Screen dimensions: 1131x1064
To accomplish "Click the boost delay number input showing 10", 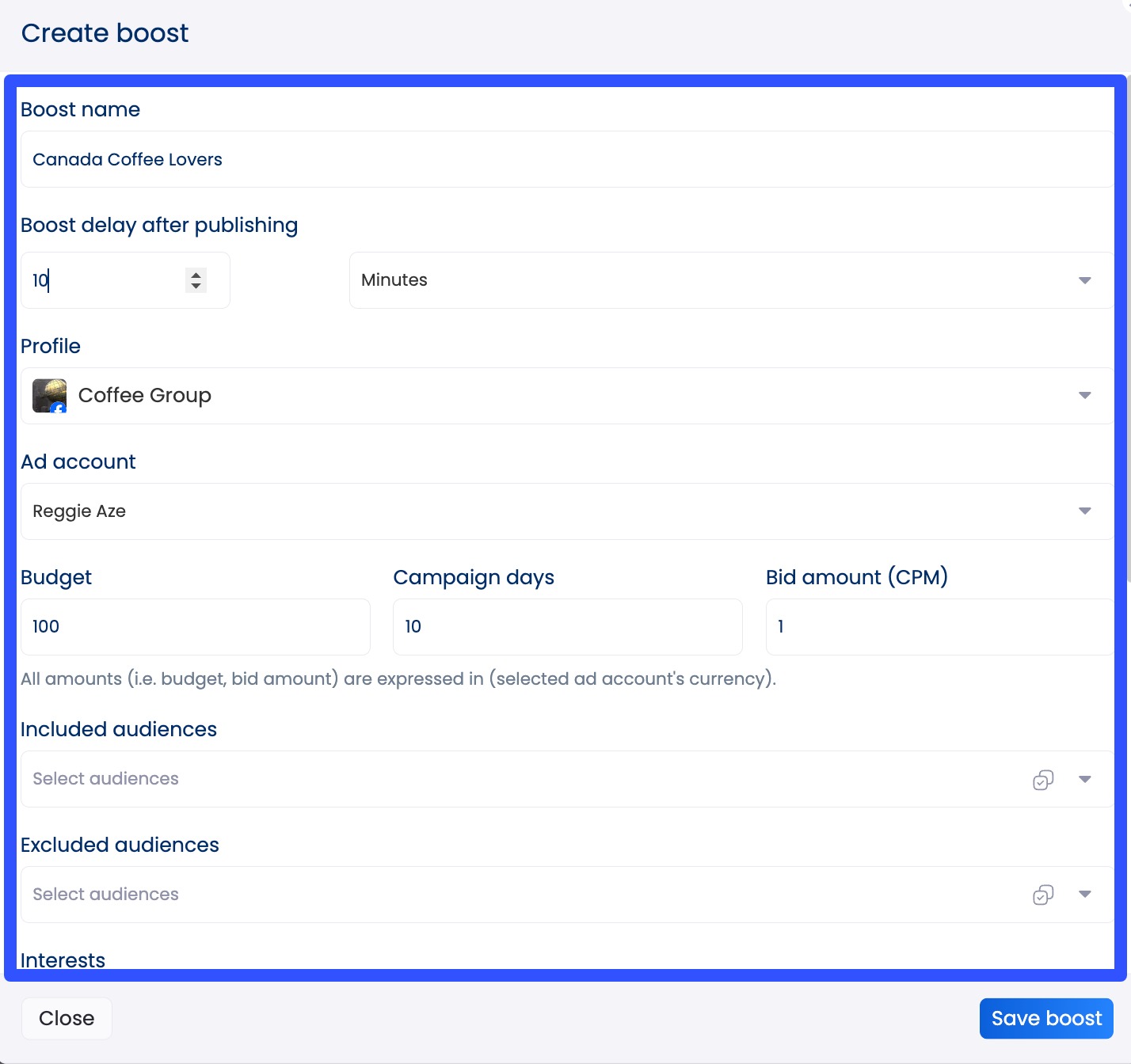I will pyautogui.click(x=103, y=279).
